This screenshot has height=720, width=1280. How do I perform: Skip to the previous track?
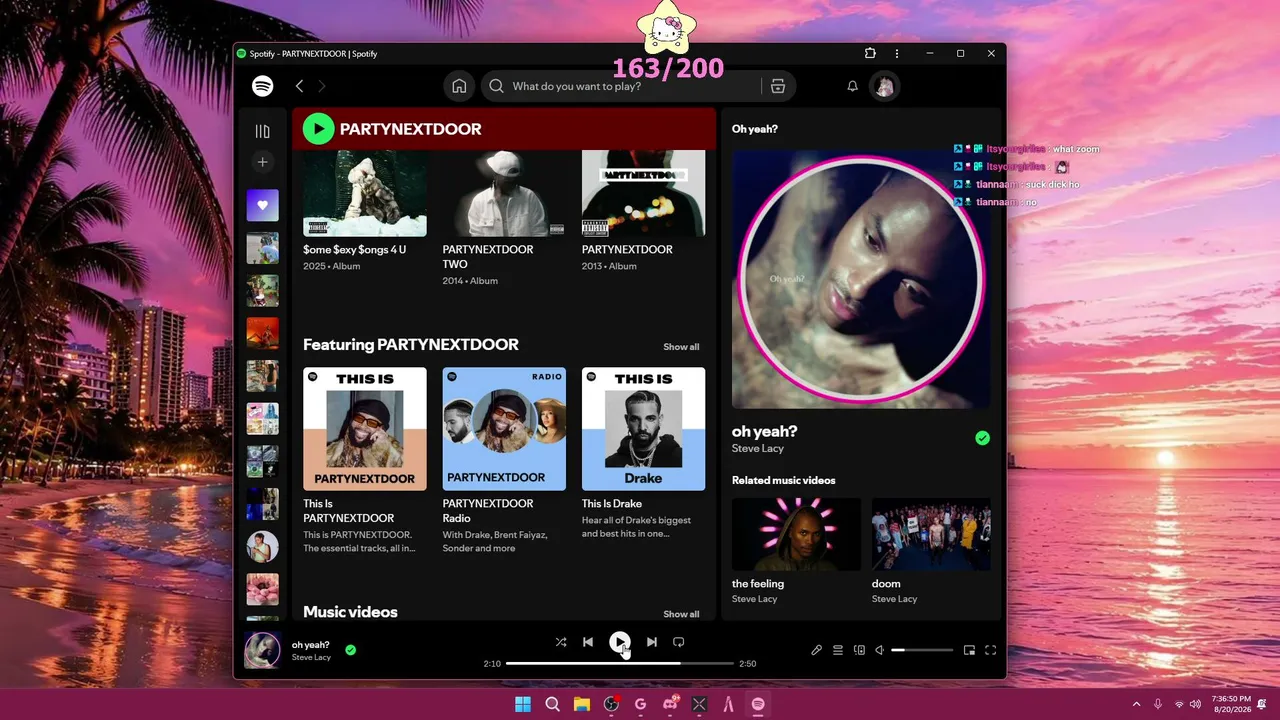(588, 642)
